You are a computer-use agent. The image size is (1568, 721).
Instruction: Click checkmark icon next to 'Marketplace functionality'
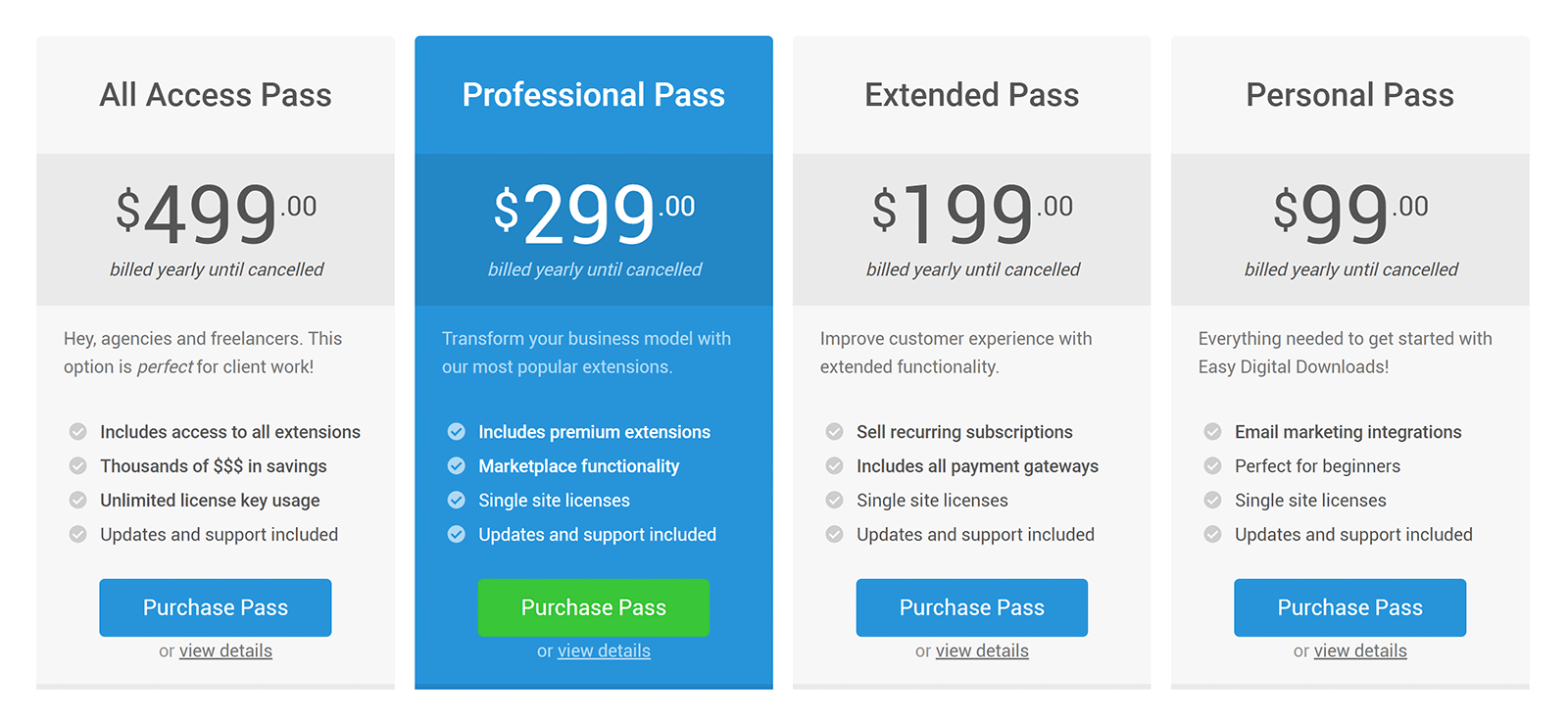(x=456, y=466)
